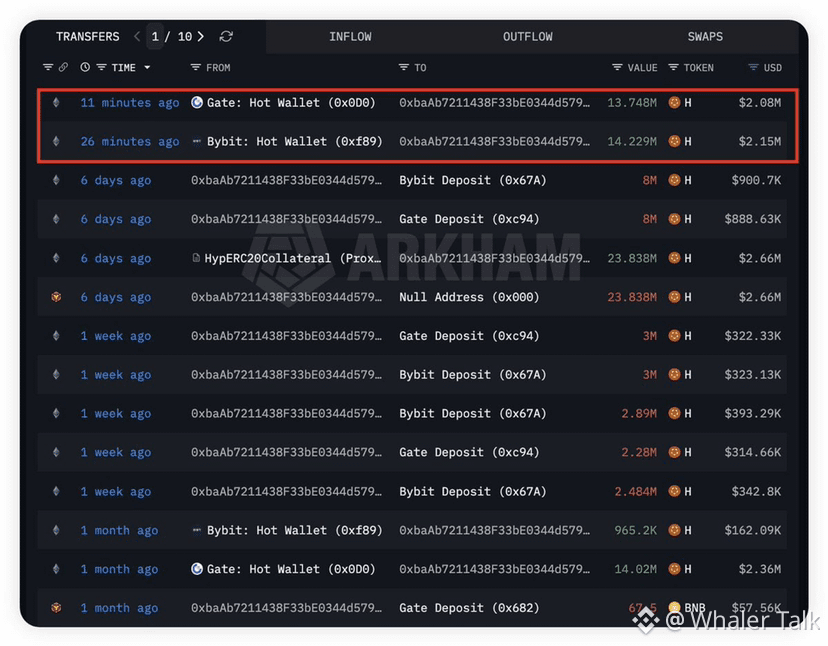
Task: Click BNB chain cube icon in Null Address row
Action: pos(56,297)
